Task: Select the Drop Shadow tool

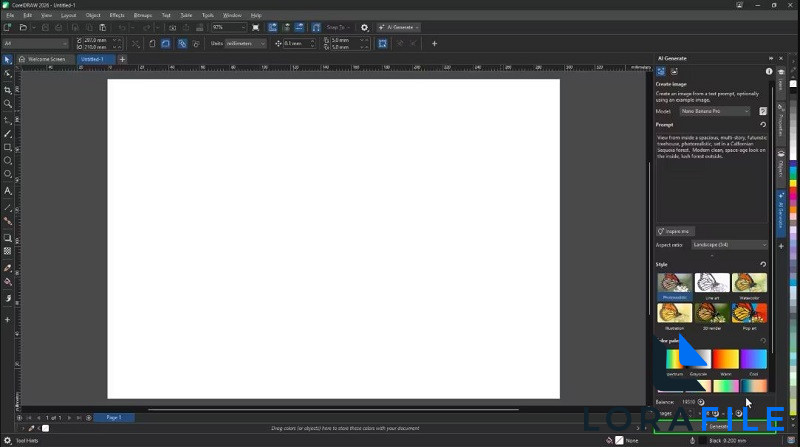Action: (x=7, y=238)
